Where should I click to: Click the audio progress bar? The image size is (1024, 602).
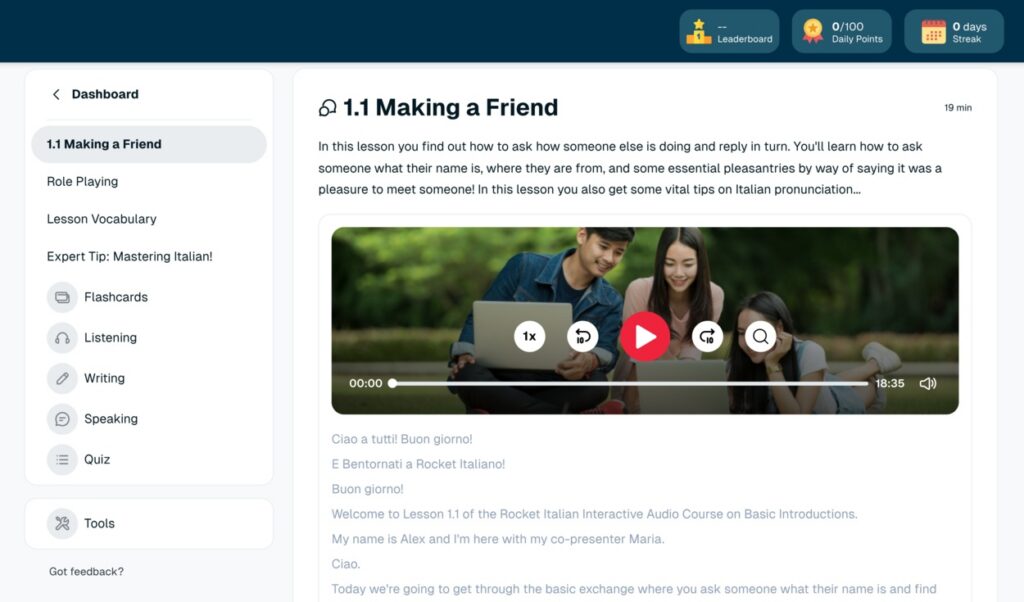coord(630,383)
